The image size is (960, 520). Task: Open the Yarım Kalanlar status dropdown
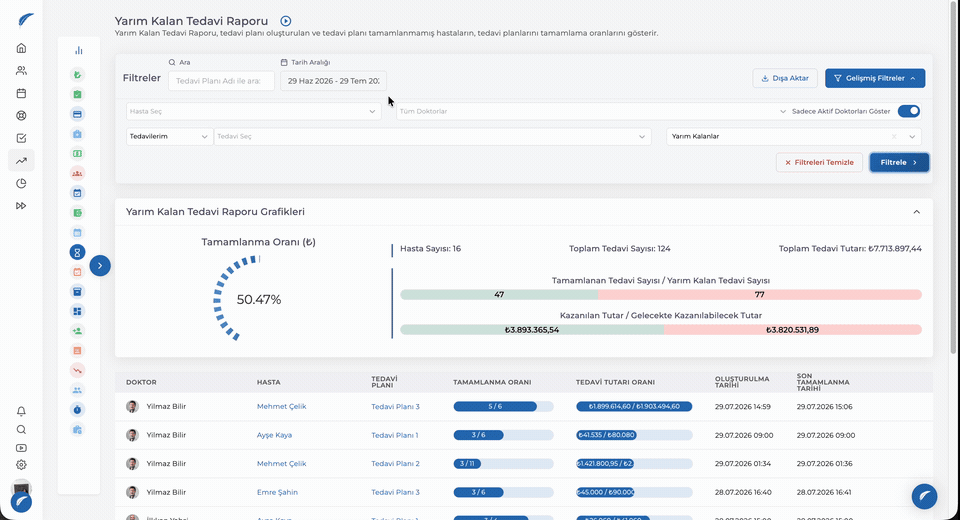(793, 137)
